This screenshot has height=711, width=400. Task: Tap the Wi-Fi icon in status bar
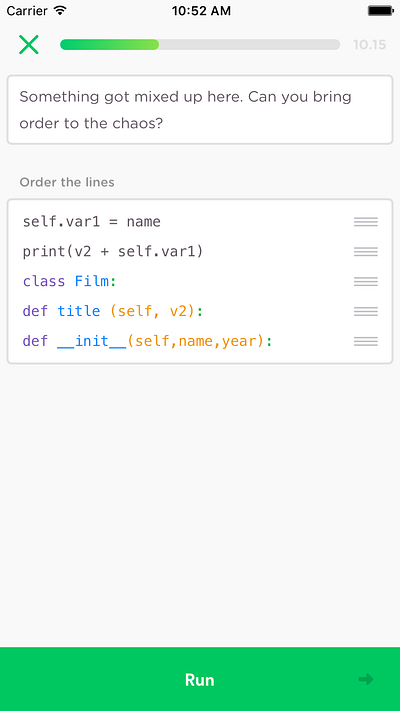tap(60, 10)
